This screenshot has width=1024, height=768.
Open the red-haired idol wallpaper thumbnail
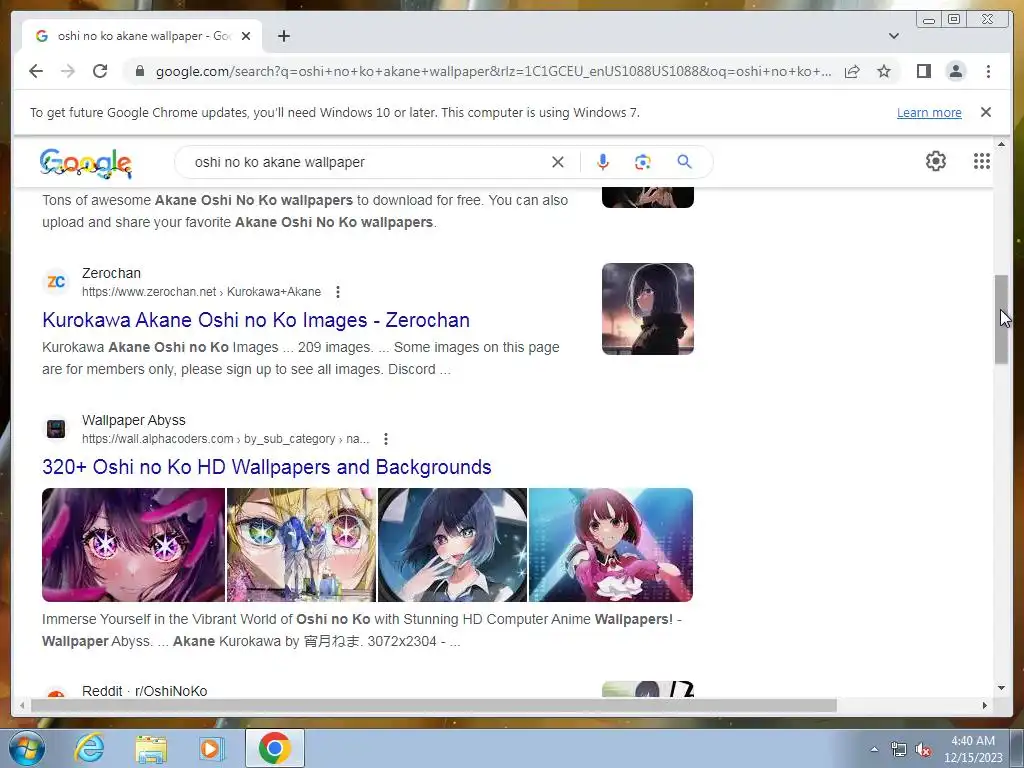[x=611, y=545]
